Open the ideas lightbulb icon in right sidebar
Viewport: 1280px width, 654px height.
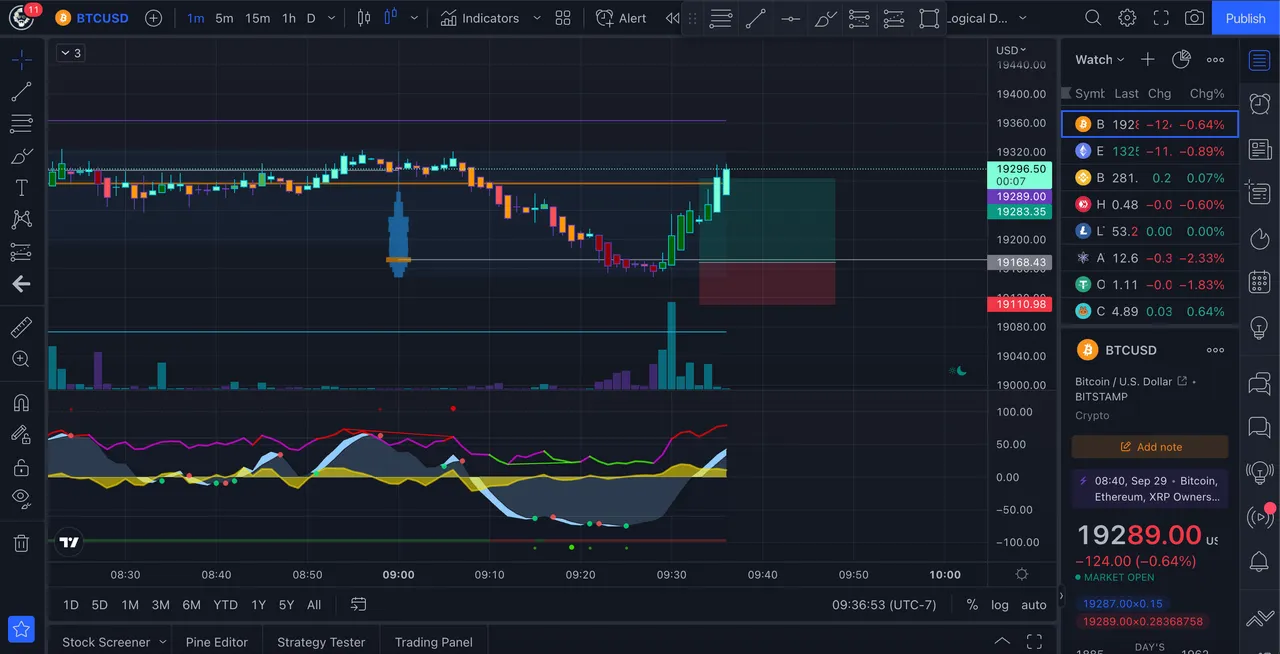tap(1260, 326)
